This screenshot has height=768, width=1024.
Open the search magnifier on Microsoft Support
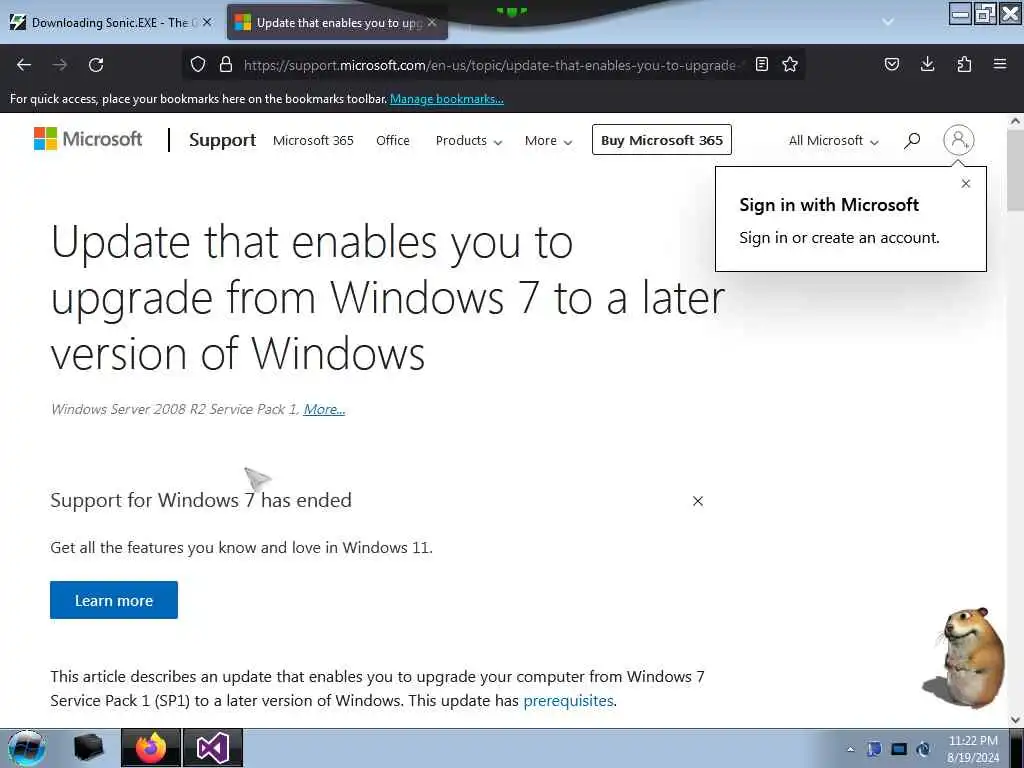click(912, 140)
